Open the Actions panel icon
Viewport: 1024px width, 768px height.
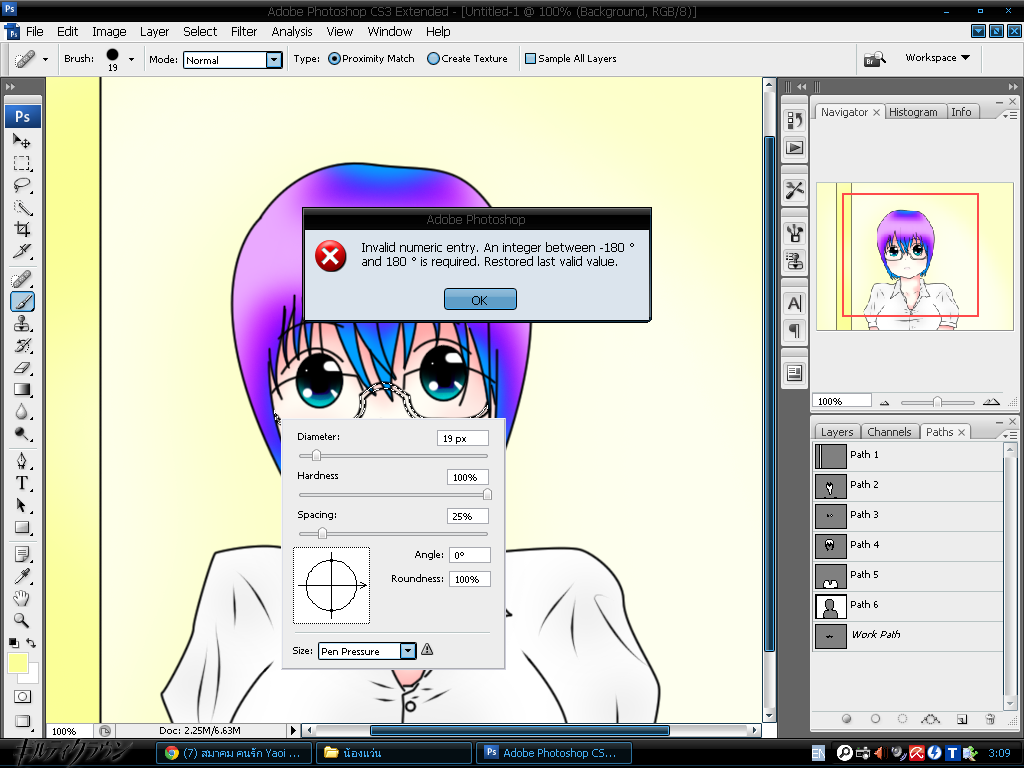point(795,148)
